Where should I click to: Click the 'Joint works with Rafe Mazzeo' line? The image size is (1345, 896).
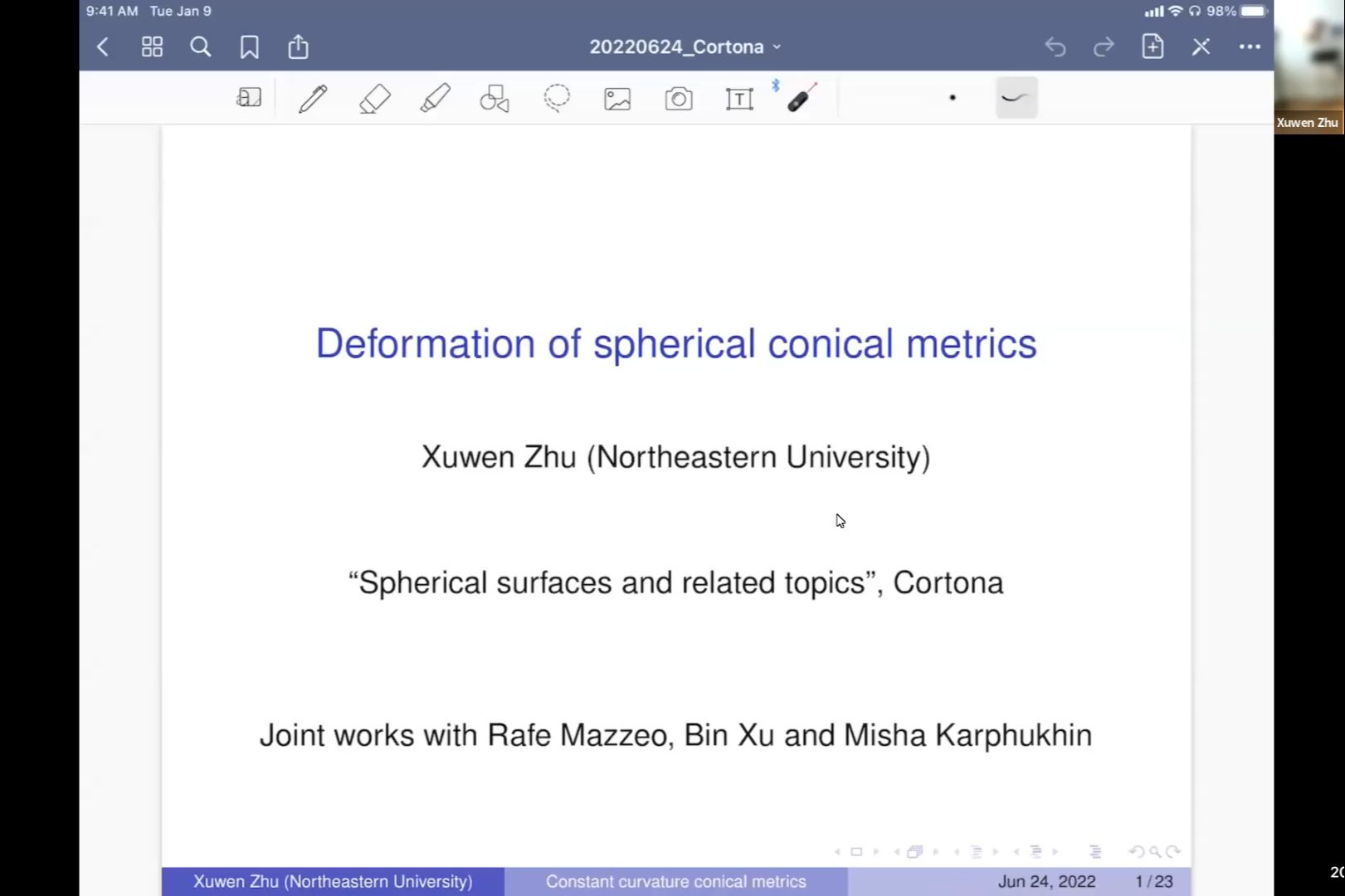tap(676, 735)
